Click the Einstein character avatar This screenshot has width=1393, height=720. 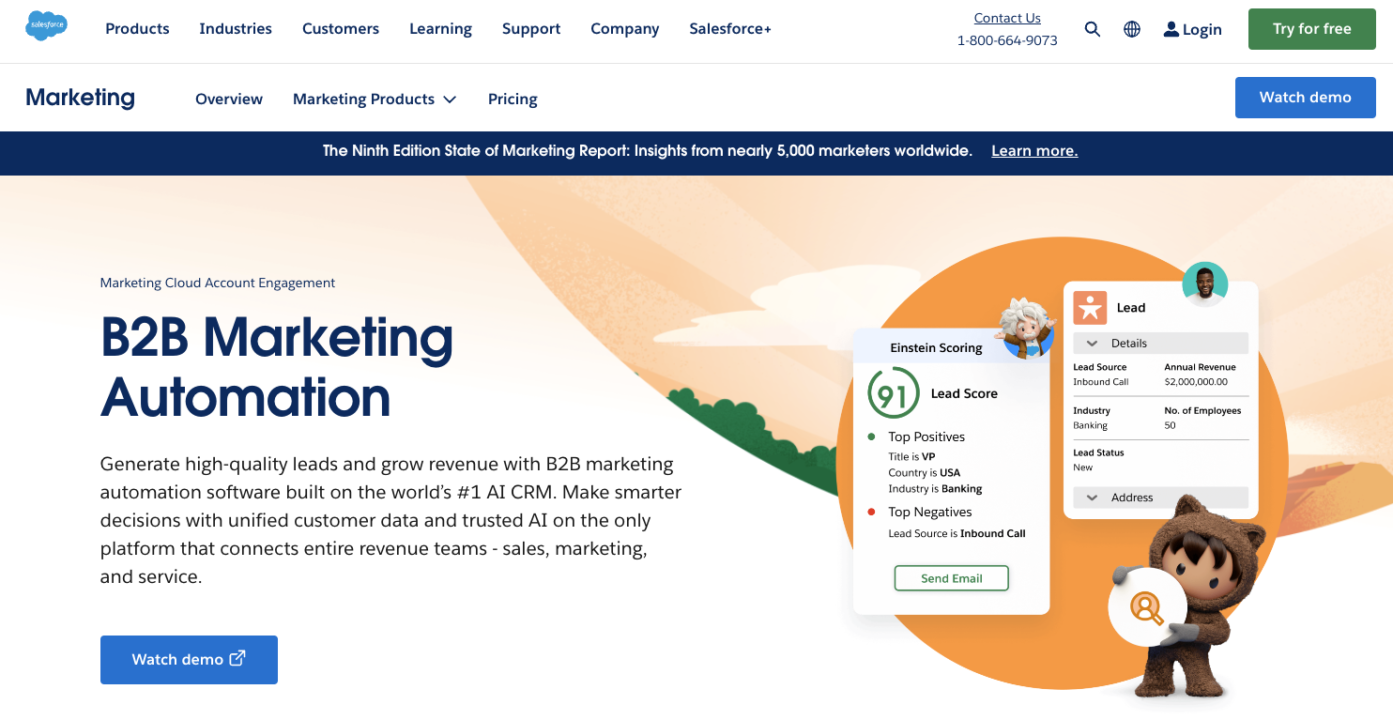[x=1027, y=328]
